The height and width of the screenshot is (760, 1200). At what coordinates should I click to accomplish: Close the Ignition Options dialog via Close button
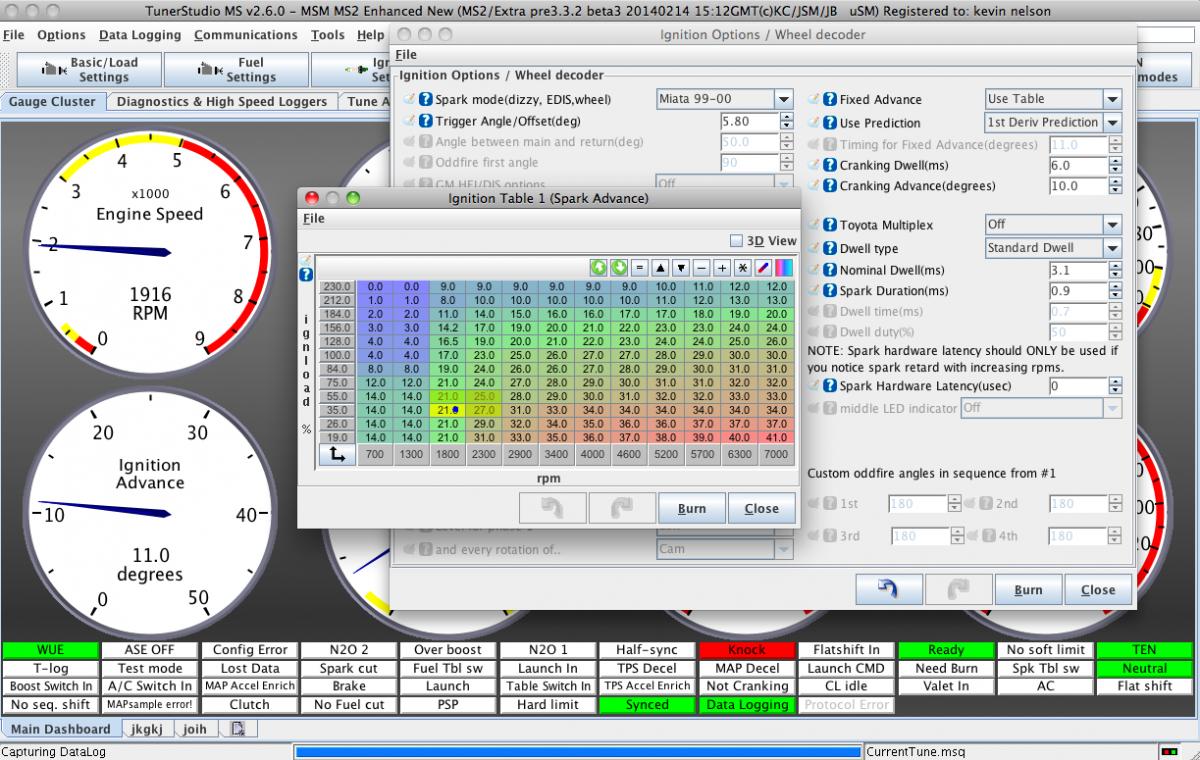coord(1097,590)
